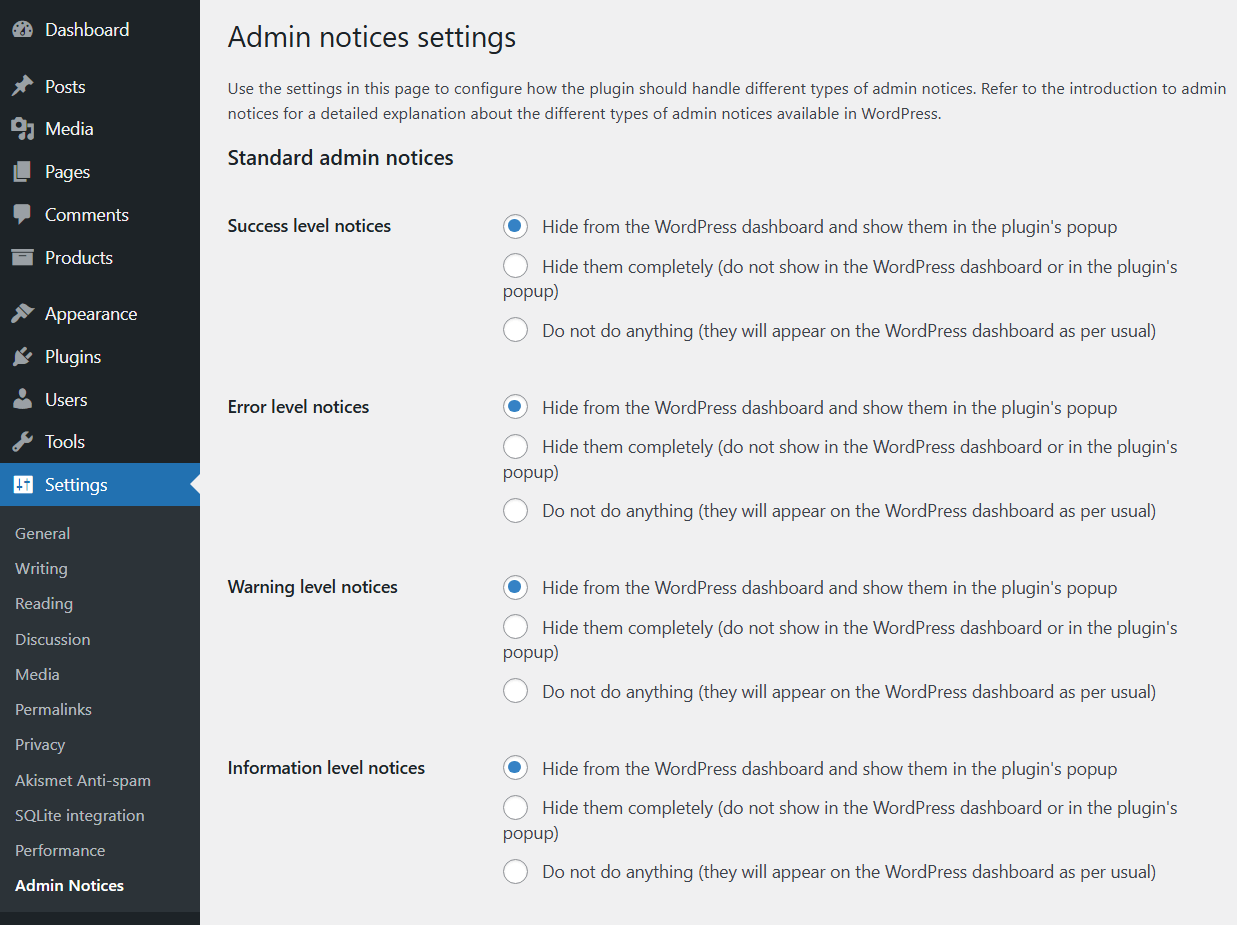Click the Plugins plug icon

click(22, 357)
